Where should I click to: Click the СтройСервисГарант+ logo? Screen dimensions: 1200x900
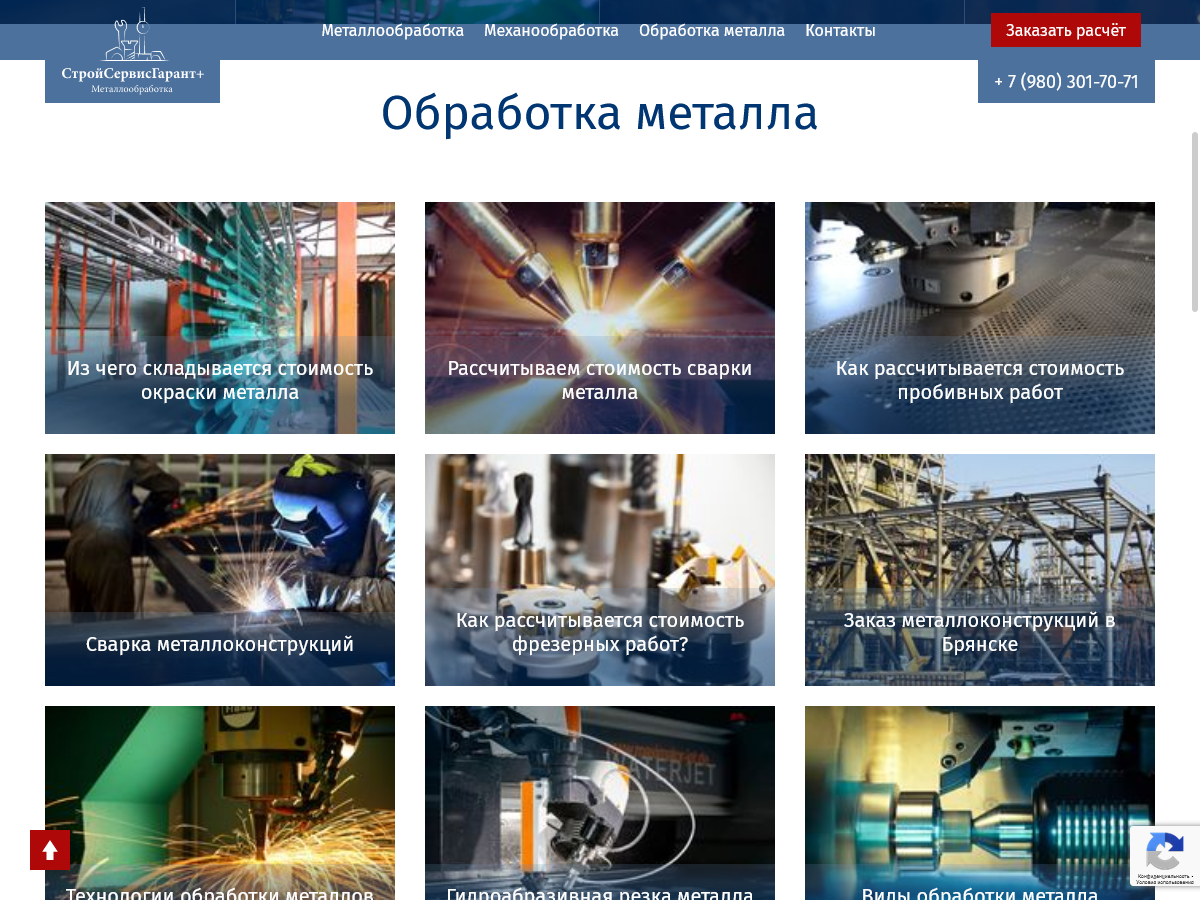[132, 55]
